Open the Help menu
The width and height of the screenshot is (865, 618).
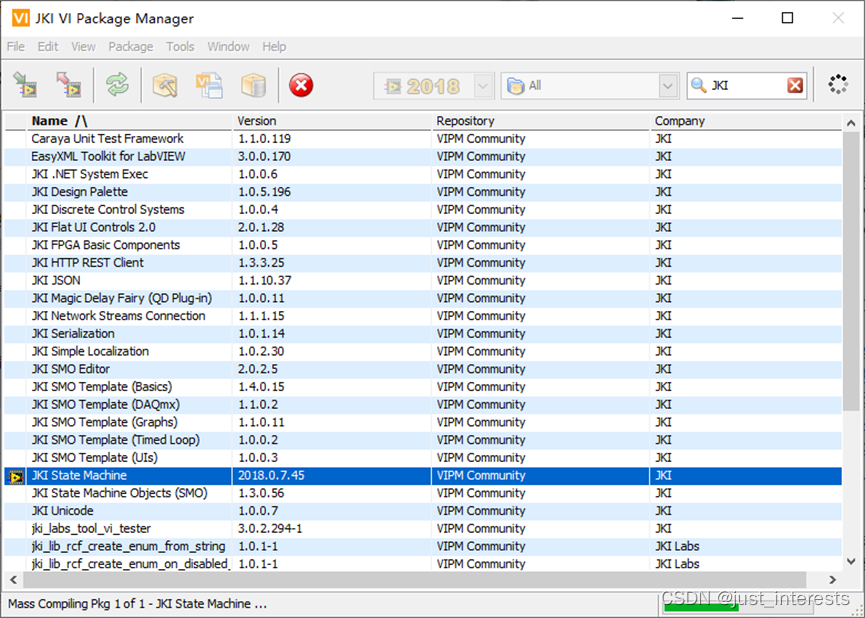(x=274, y=47)
